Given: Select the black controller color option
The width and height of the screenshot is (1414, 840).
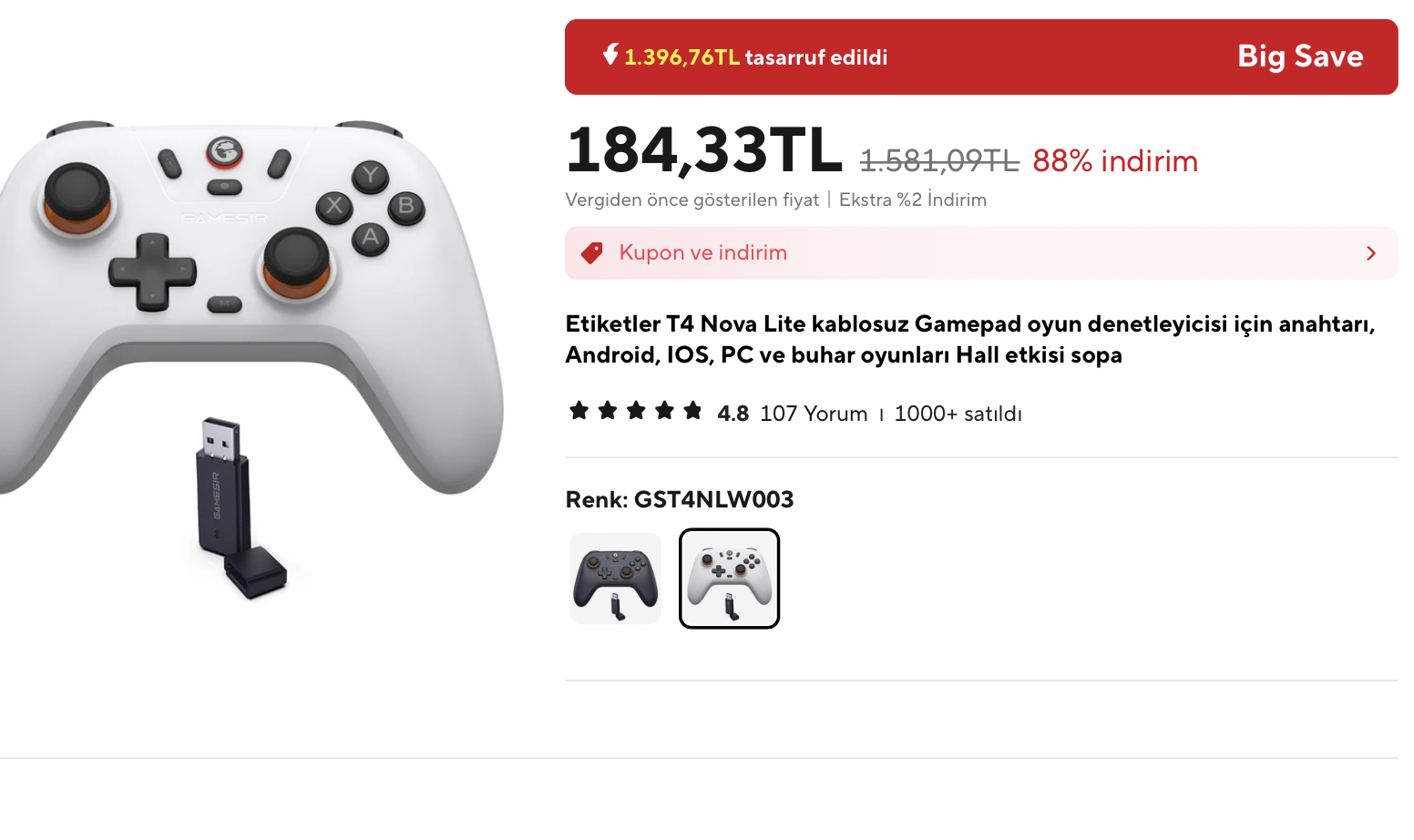Looking at the screenshot, I should [x=616, y=579].
